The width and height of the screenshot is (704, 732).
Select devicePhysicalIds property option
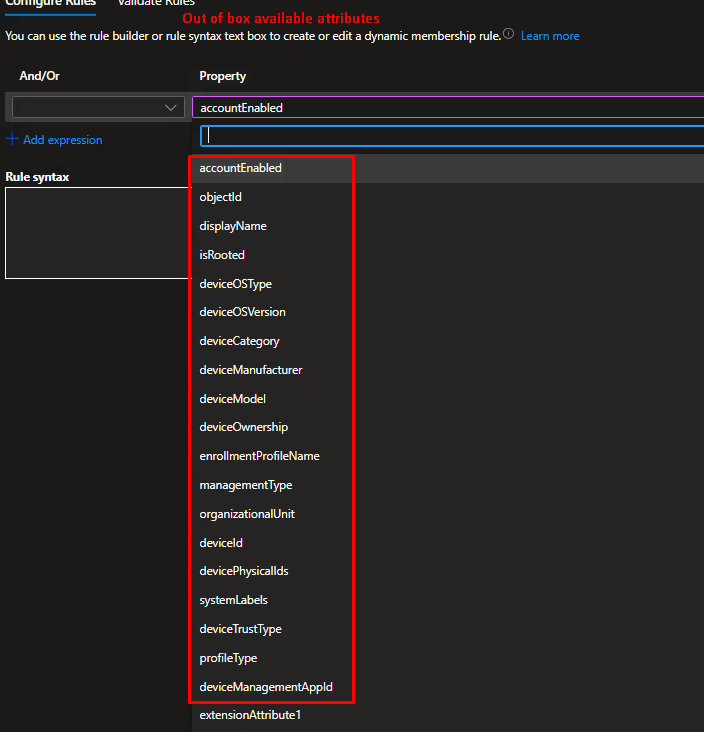(244, 571)
